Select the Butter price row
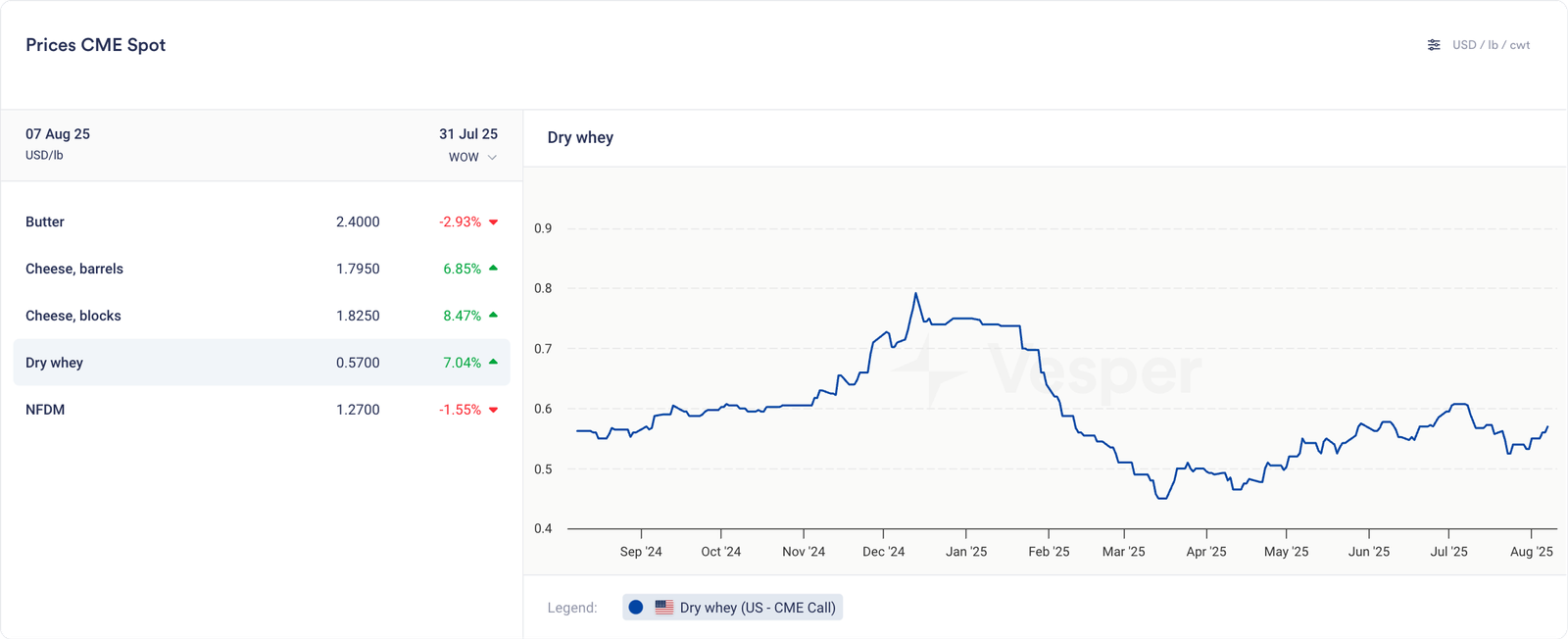 (261, 222)
